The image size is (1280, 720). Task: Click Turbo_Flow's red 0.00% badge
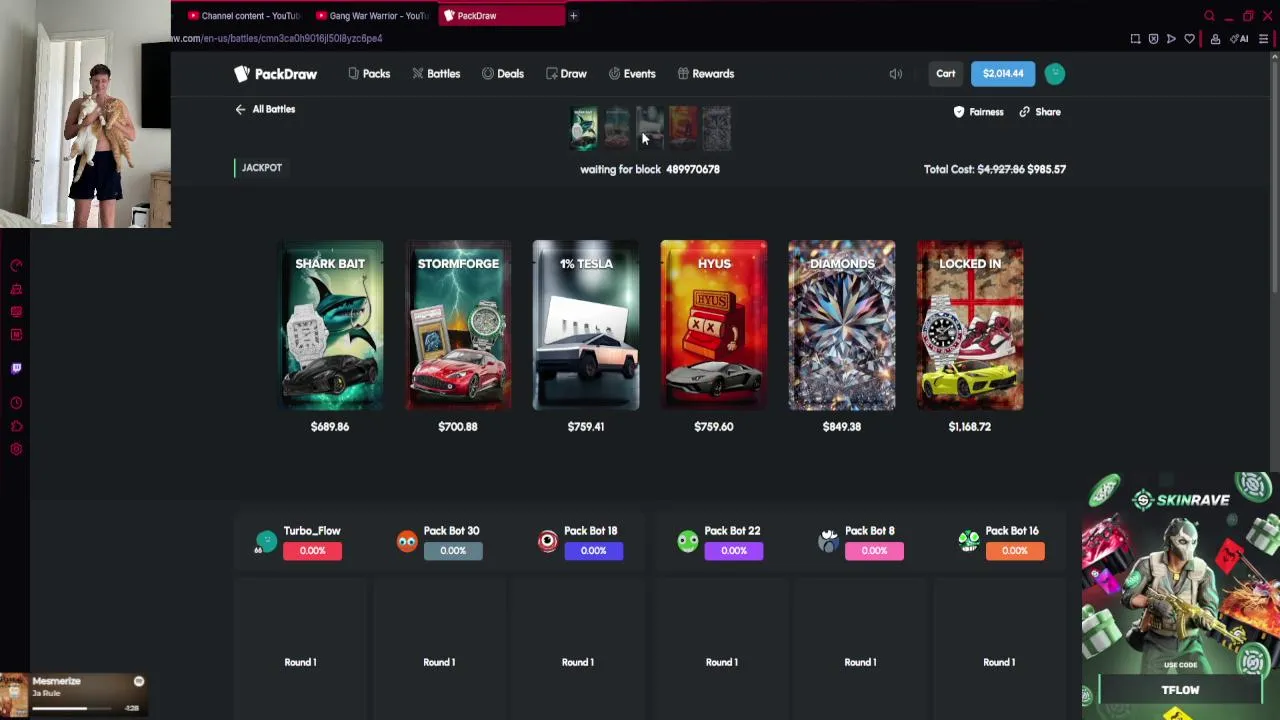coord(312,551)
